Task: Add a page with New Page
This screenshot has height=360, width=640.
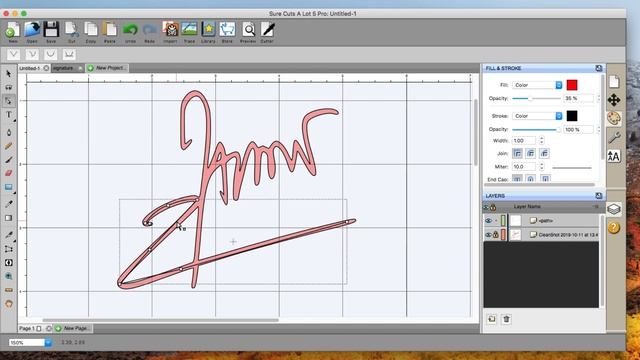Action: pyautogui.click(x=73, y=328)
